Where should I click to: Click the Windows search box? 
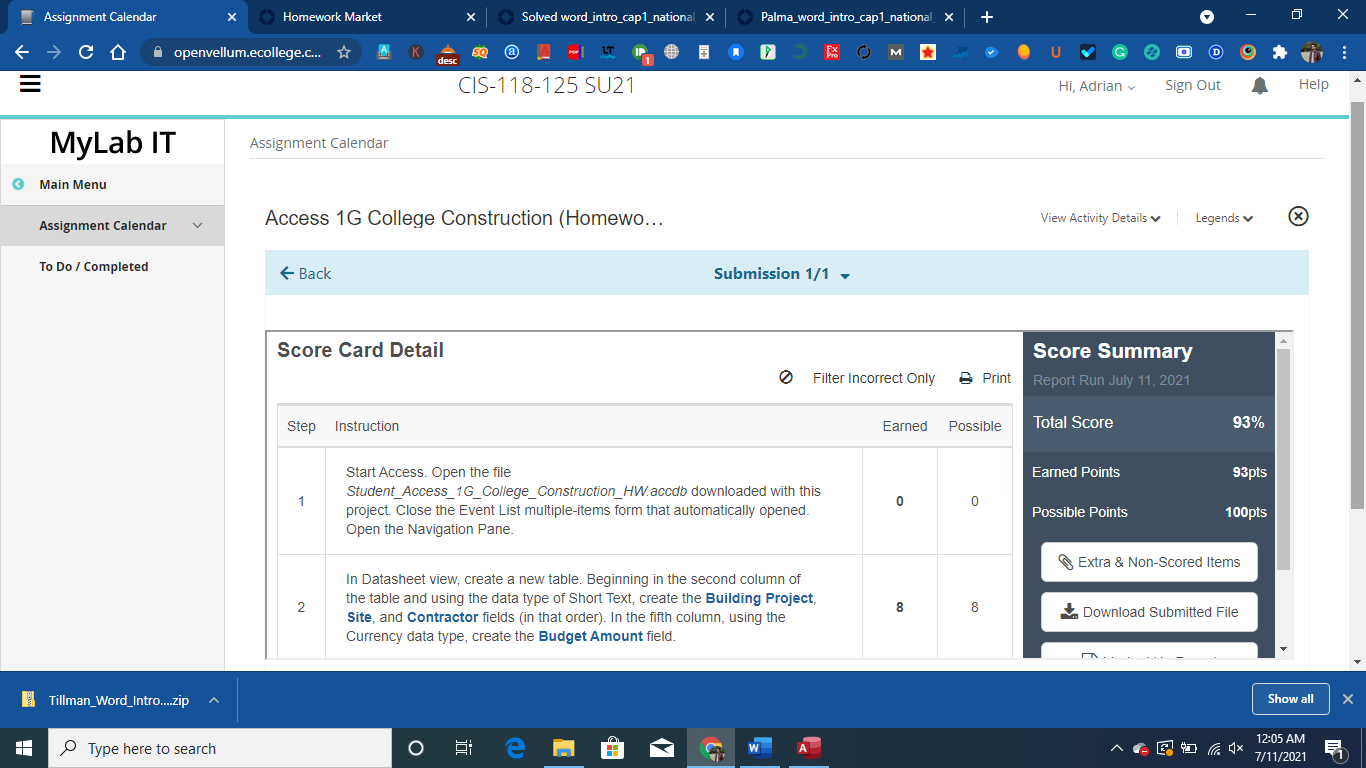tap(220, 748)
